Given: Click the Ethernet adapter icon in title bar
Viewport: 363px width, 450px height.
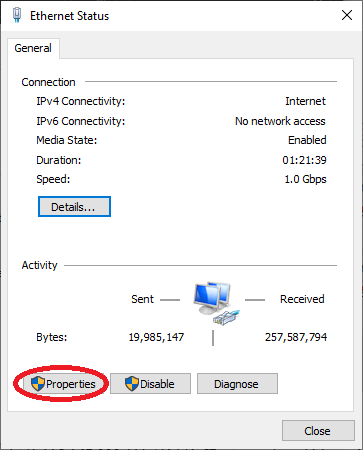Looking at the screenshot, I should (17, 15).
